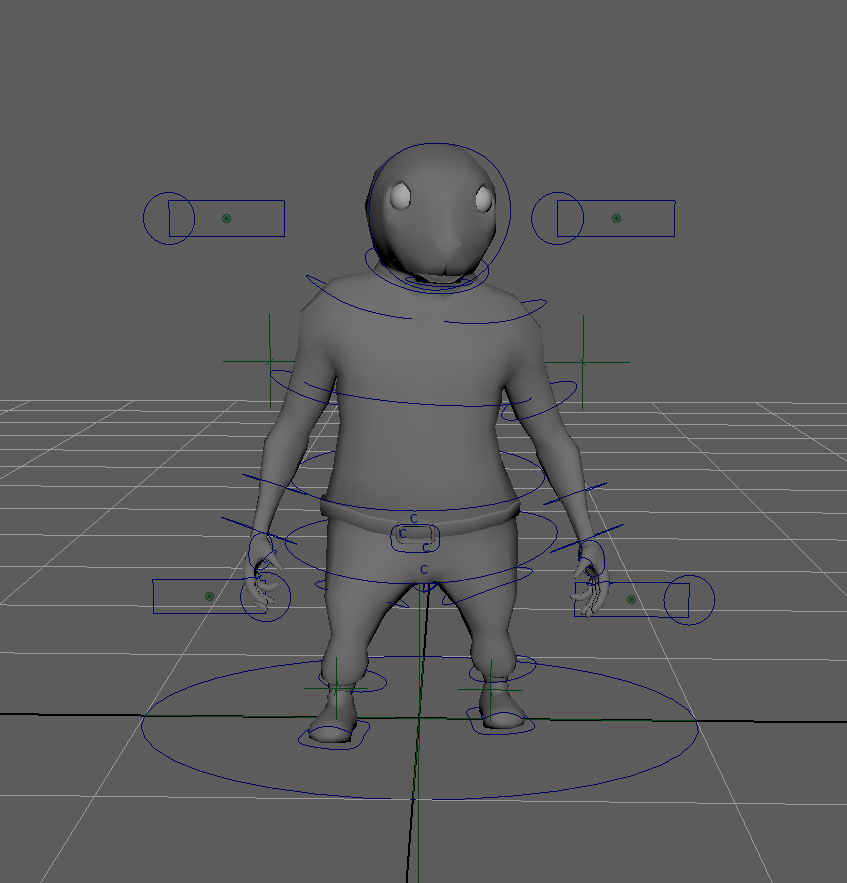Click the green locator cross at right-side ankle
847x883 pixels.
pos(491,689)
